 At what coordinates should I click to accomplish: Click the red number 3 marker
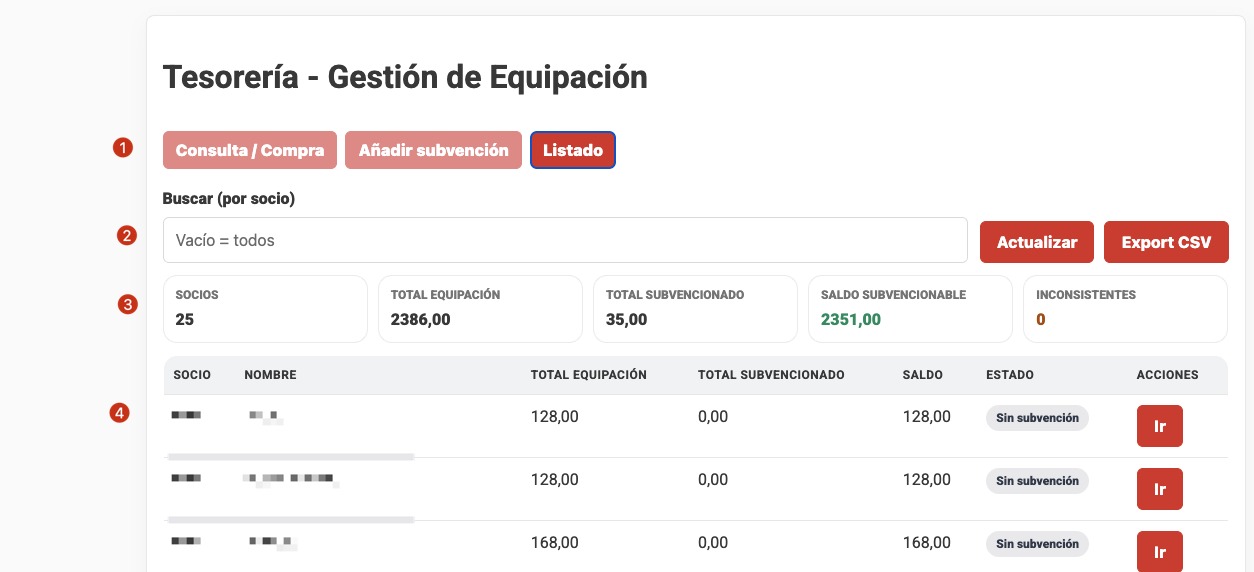coord(127,305)
